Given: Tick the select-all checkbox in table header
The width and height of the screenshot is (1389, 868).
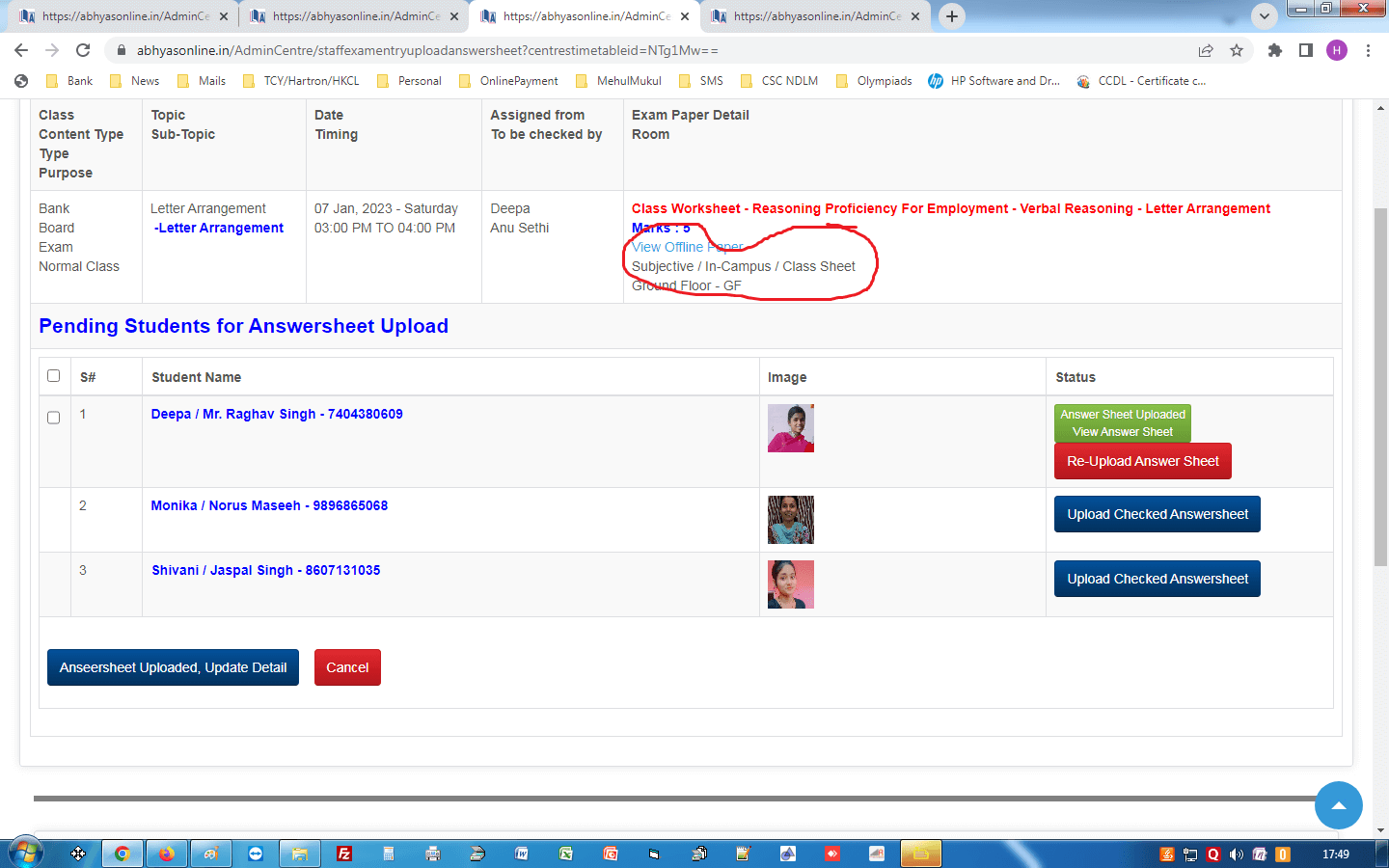Looking at the screenshot, I should point(54,376).
